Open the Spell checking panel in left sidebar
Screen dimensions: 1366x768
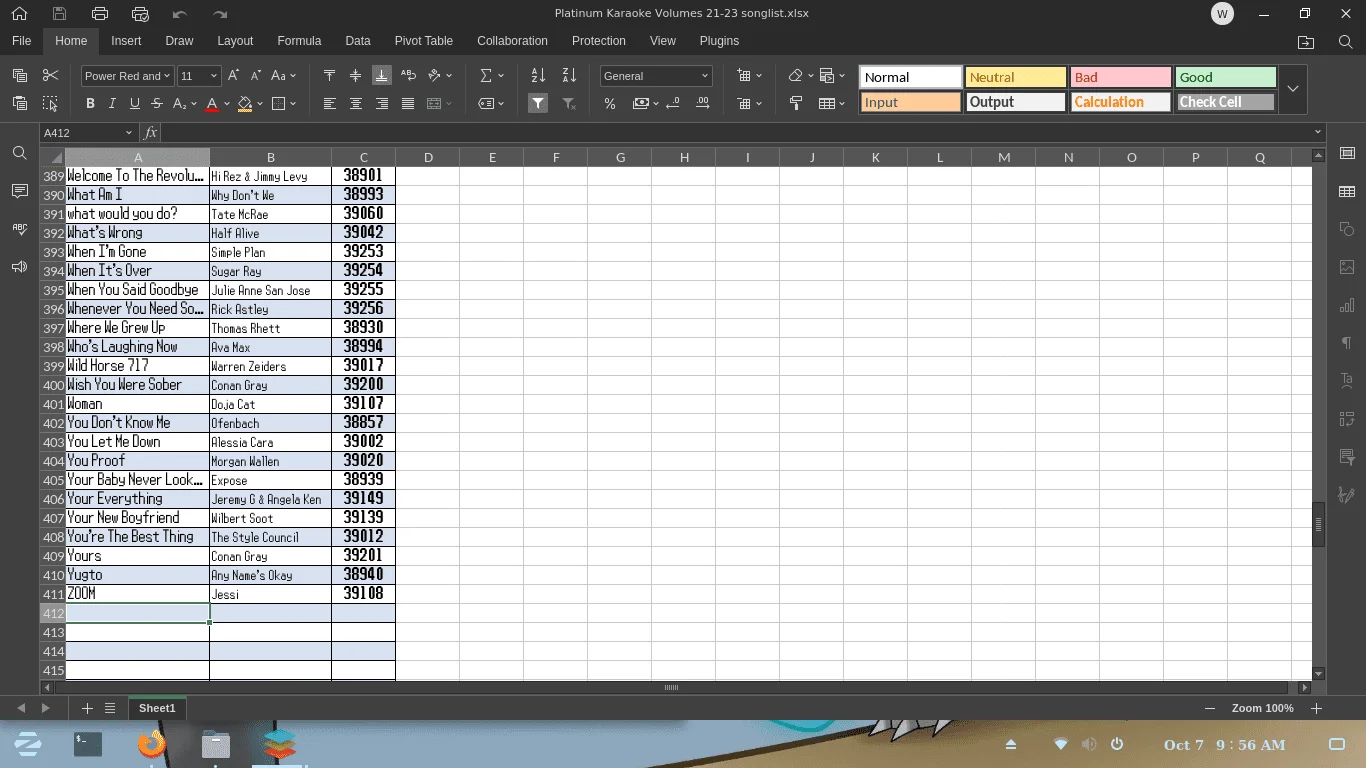19,229
